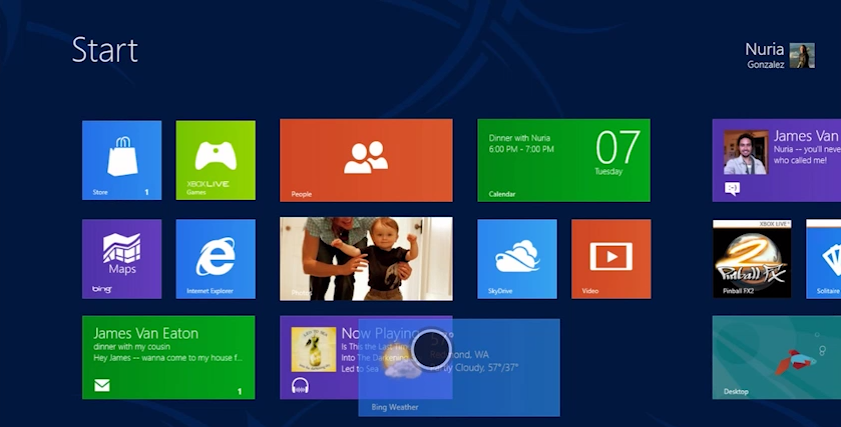
Task: Click the headphones icon on music tile
Action: coord(300,385)
